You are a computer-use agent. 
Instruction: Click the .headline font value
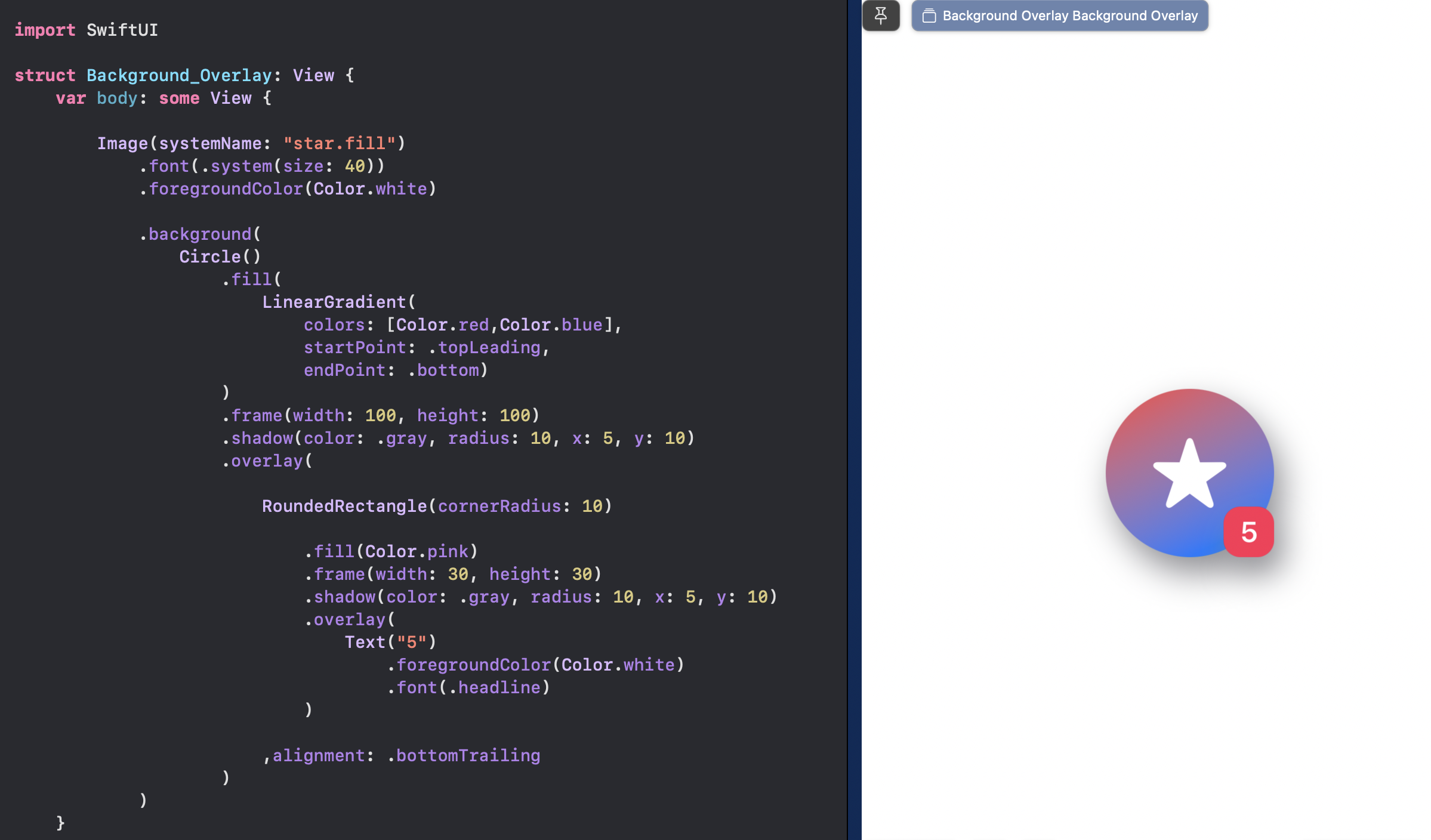point(498,687)
